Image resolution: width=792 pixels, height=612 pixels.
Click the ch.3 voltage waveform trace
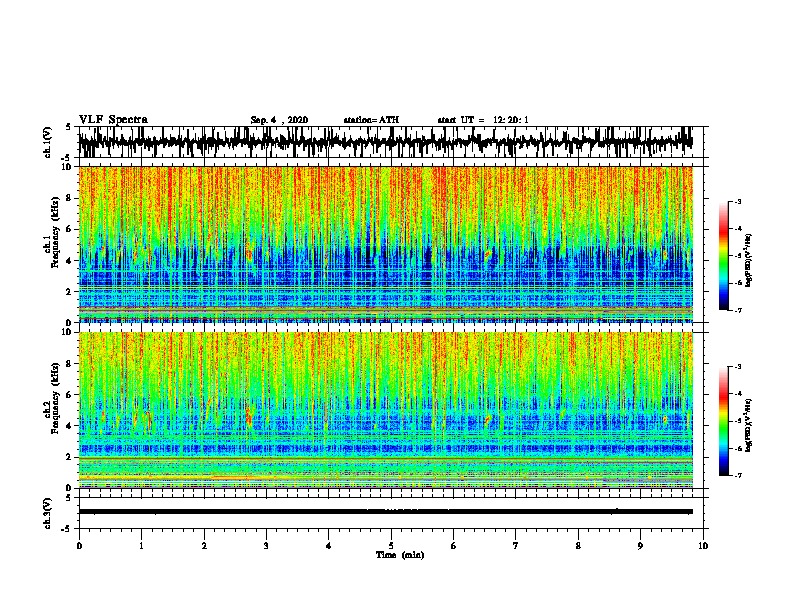(385, 512)
